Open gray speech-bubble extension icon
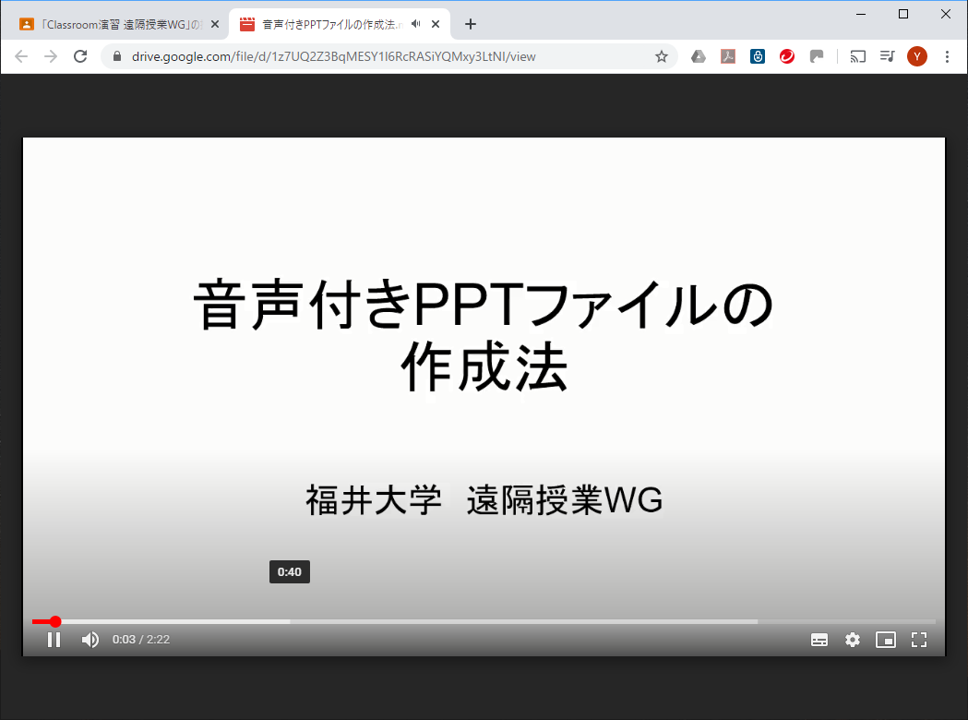Viewport: 968px width, 720px height. 817,57
